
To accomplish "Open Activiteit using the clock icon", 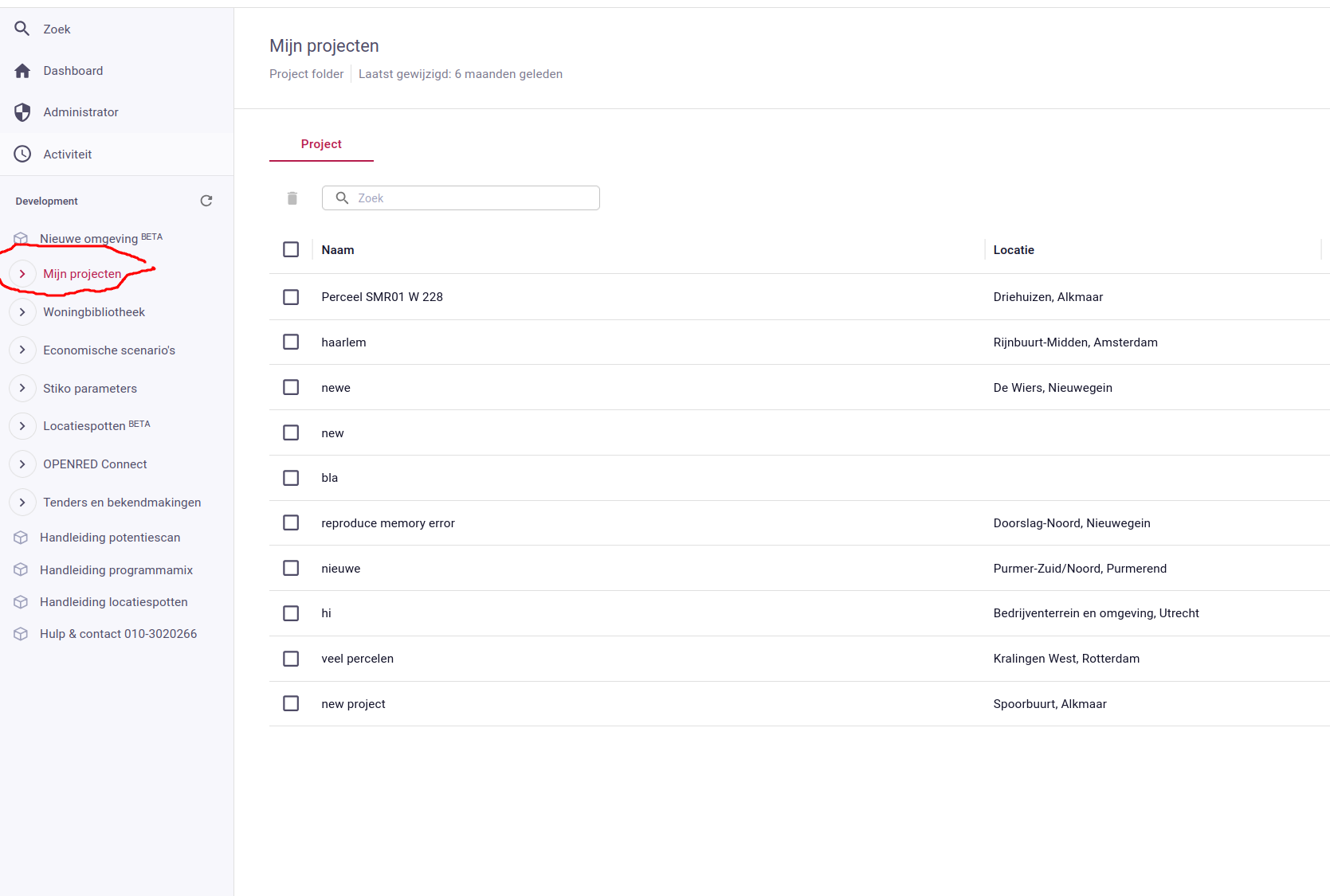I will pos(22,155).
